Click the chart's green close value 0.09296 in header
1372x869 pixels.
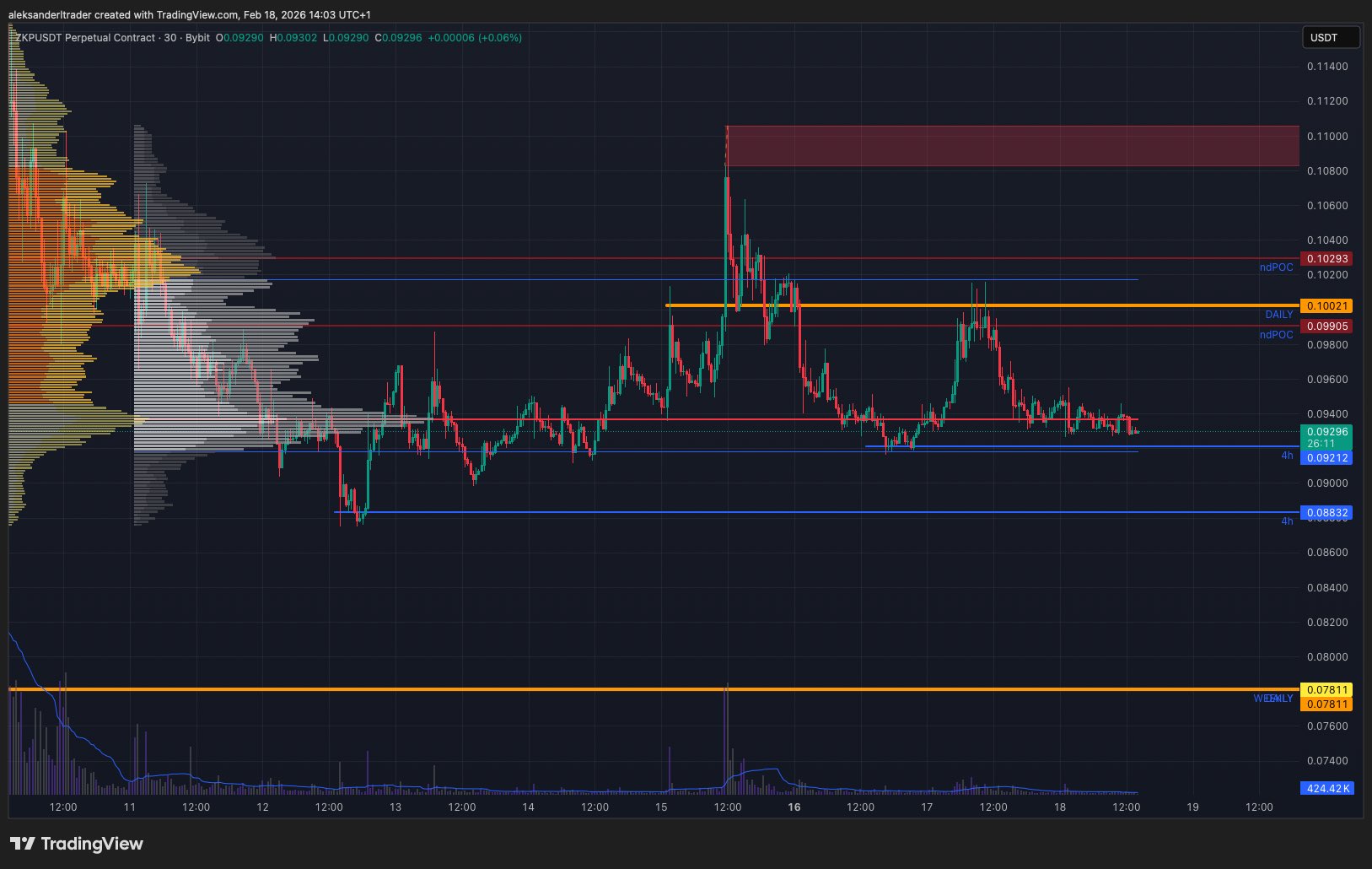click(x=401, y=38)
